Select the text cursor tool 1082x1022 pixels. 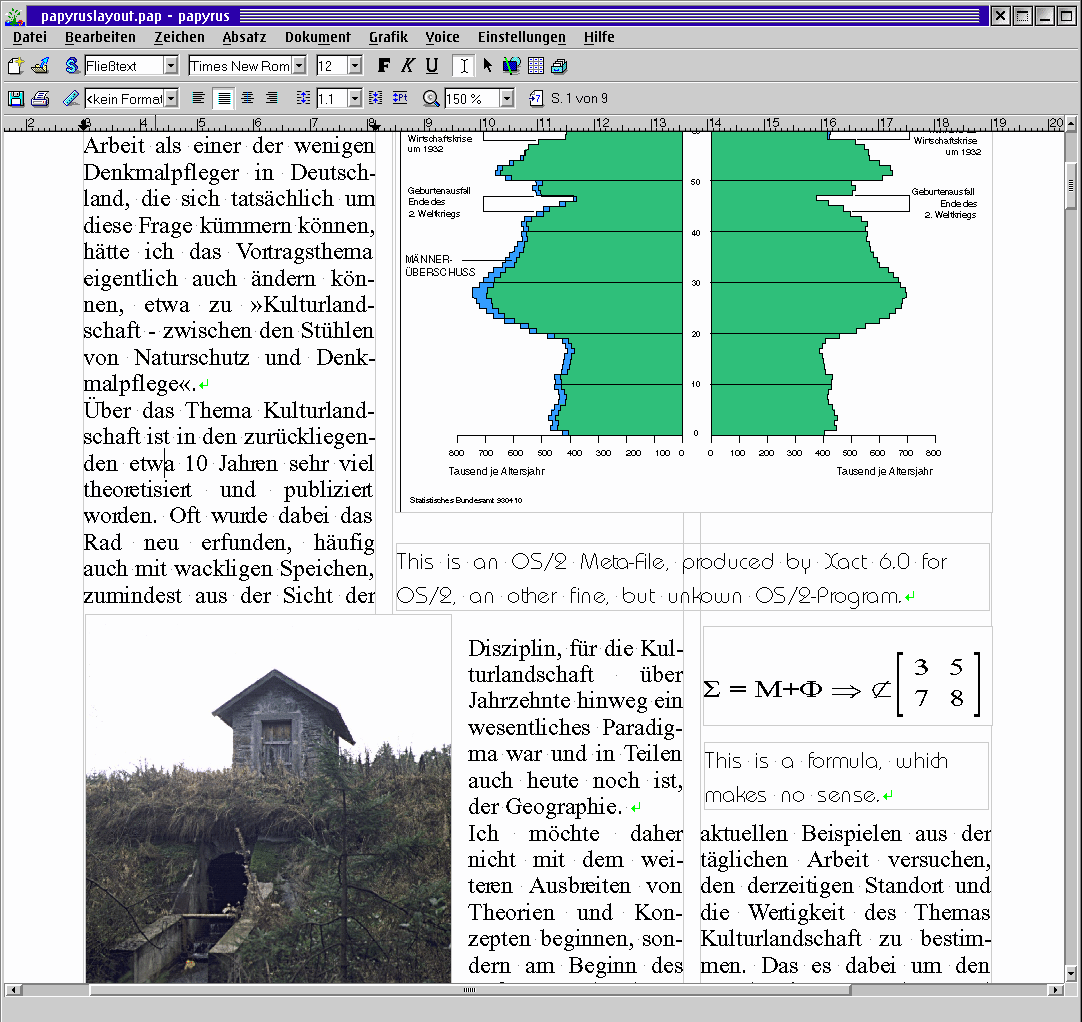pos(464,66)
